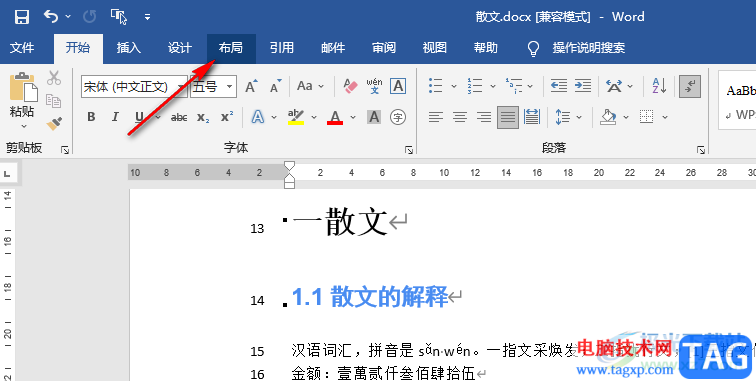Open text highlight color dropdown arrow

pos(314,117)
